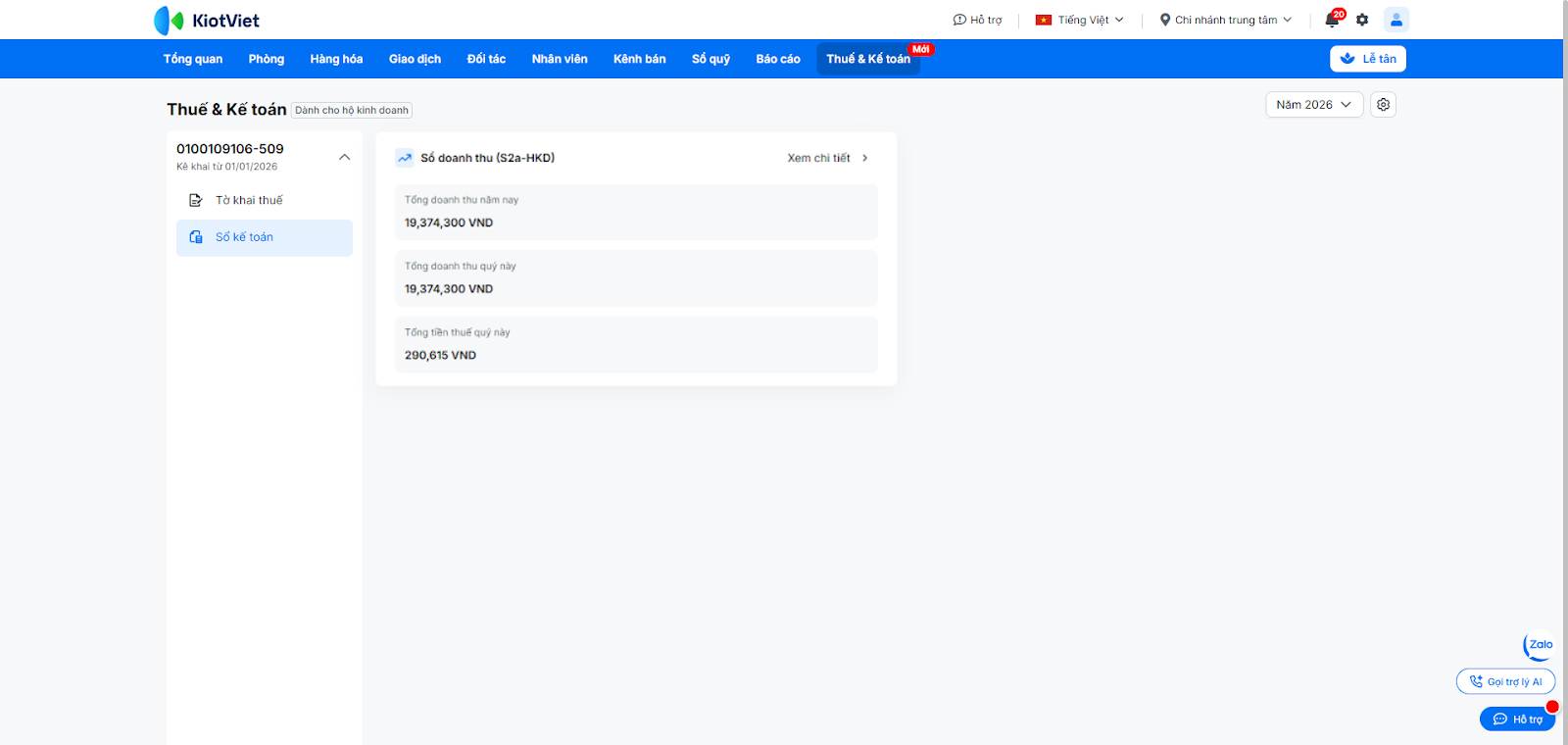Open the Hỗ trợ link in header
1568x745 pixels.
[978, 20]
